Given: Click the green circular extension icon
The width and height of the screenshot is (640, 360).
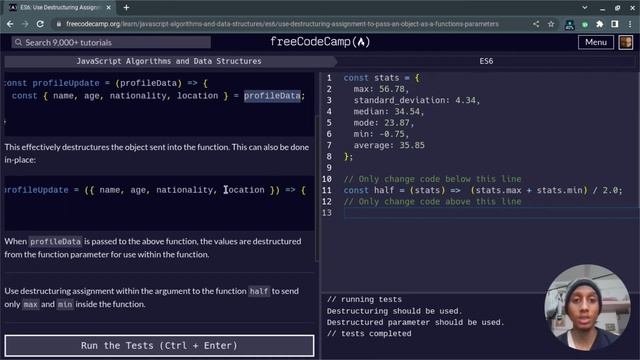Looking at the screenshot, I should click(x=585, y=24).
